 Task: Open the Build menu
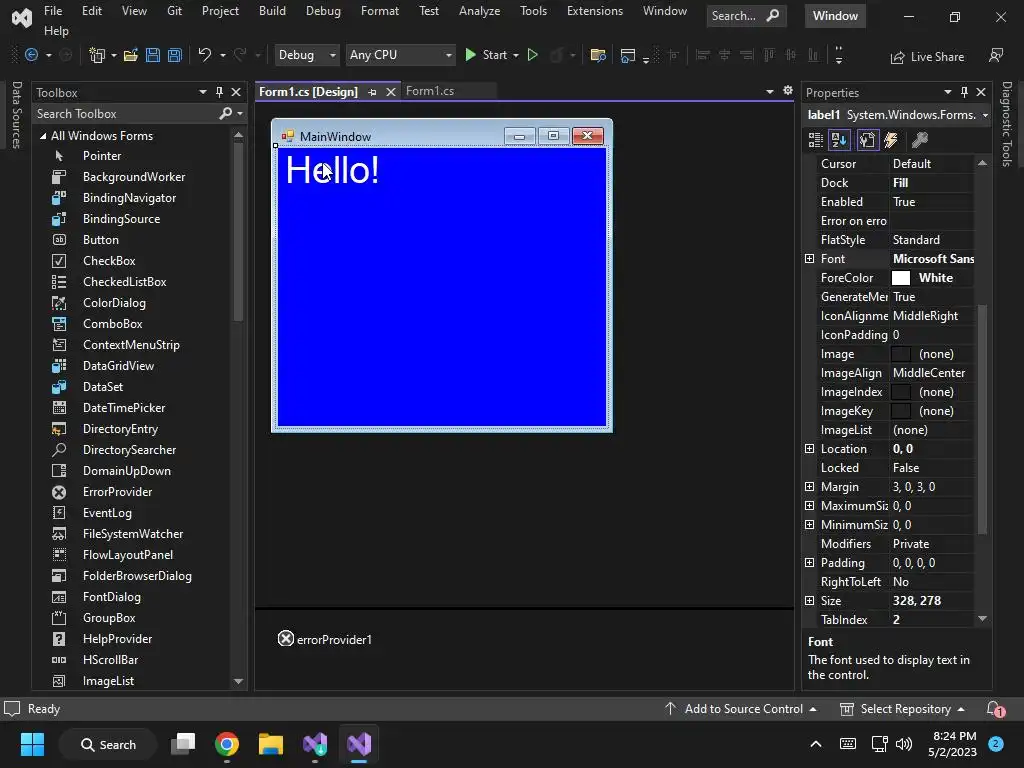click(x=272, y=11)
